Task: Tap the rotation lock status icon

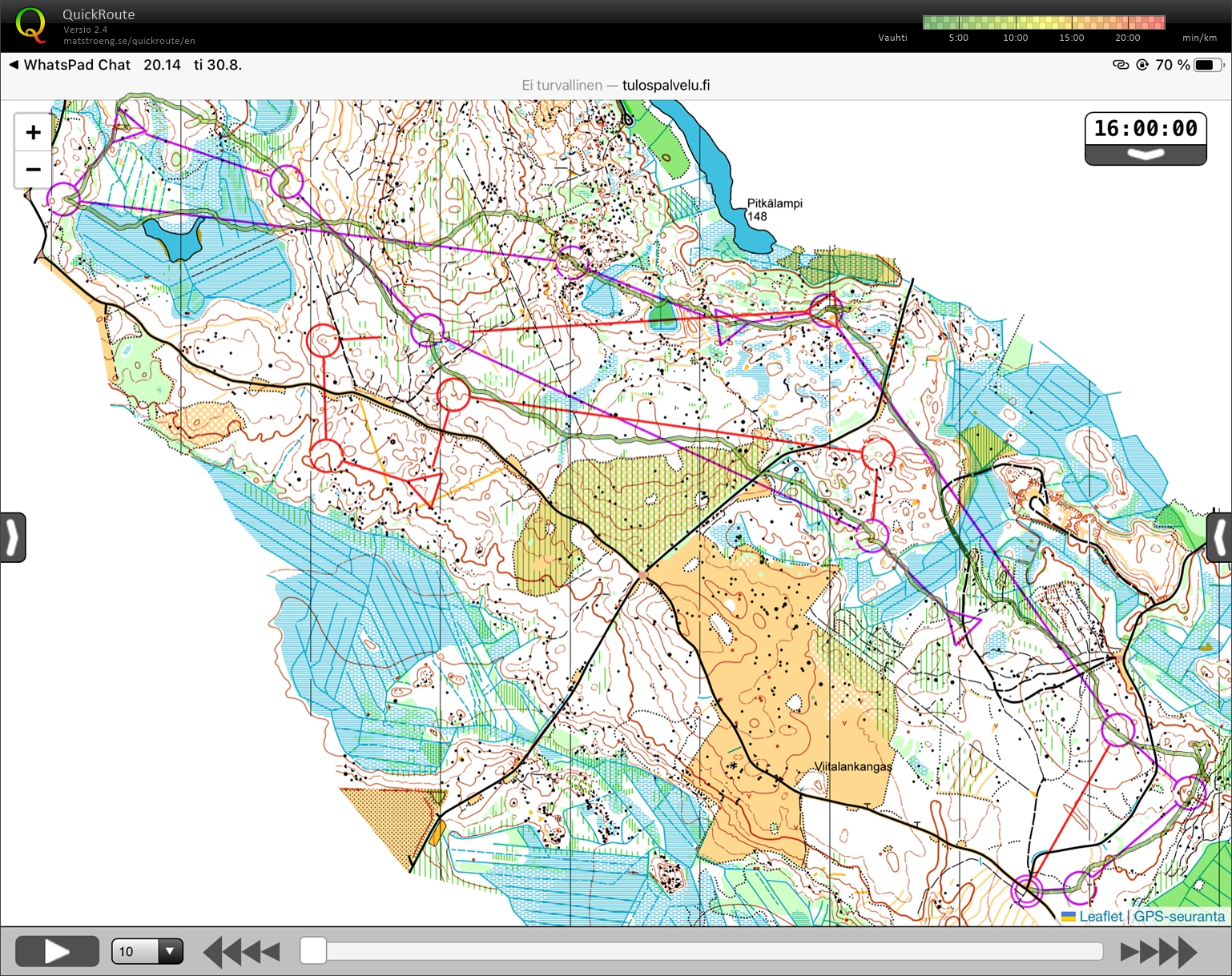Action: tap(1142, 65)
